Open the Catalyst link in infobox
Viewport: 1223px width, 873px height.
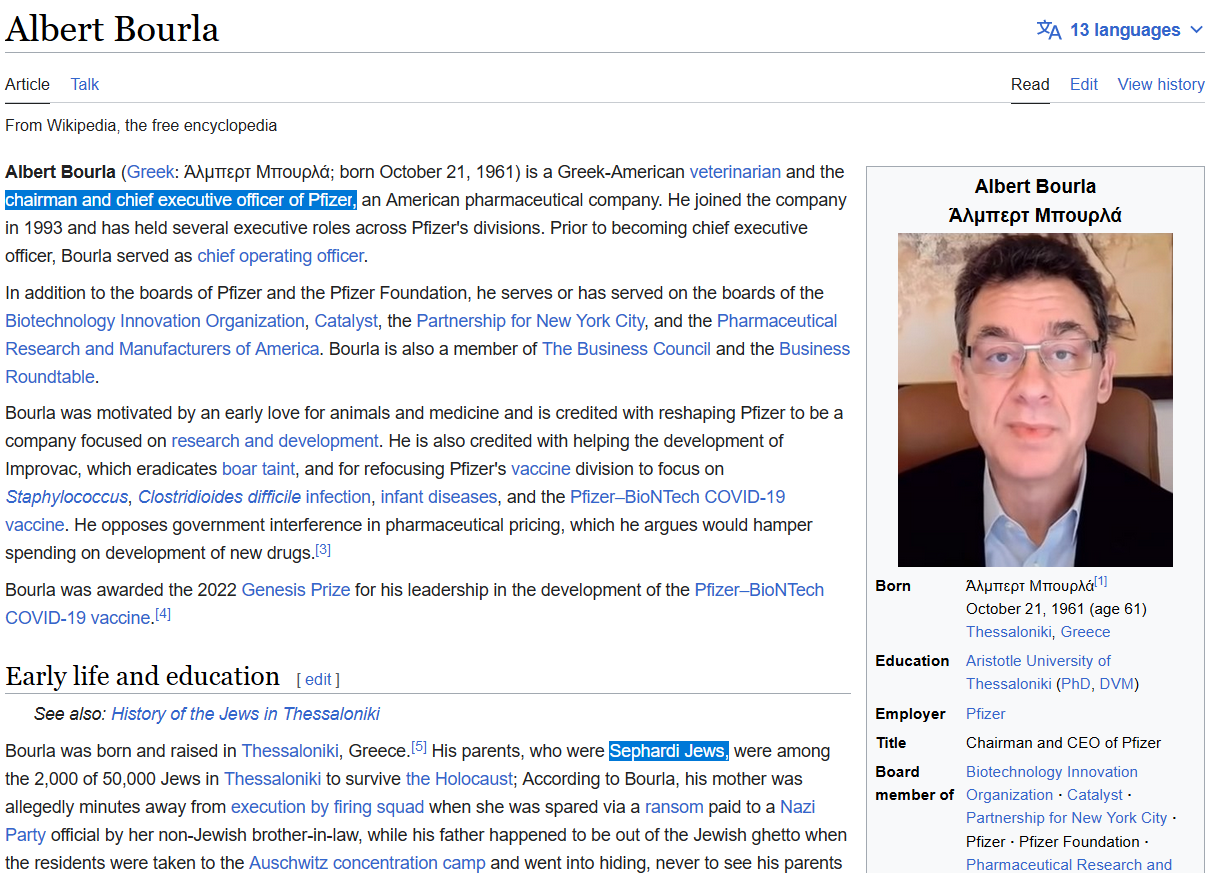tap(1095, 795)
